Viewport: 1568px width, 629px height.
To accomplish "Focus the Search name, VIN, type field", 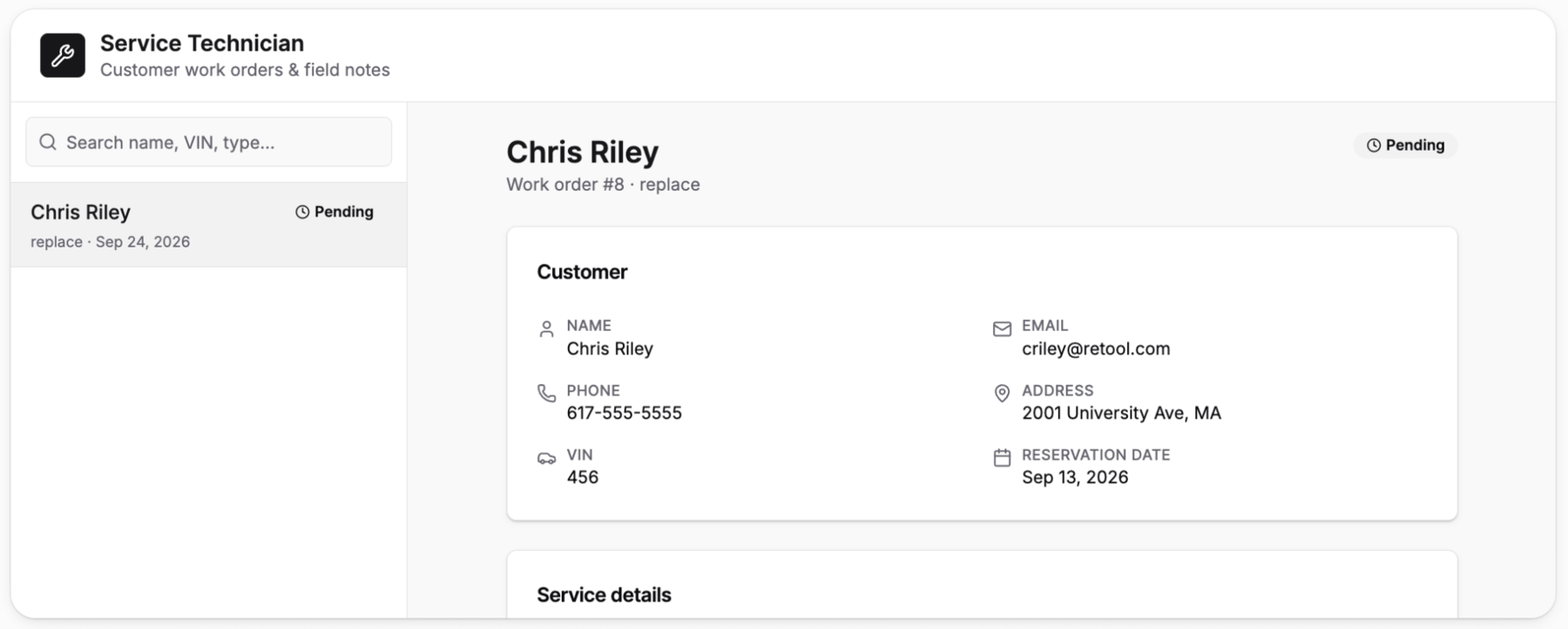I will point(208,142).
